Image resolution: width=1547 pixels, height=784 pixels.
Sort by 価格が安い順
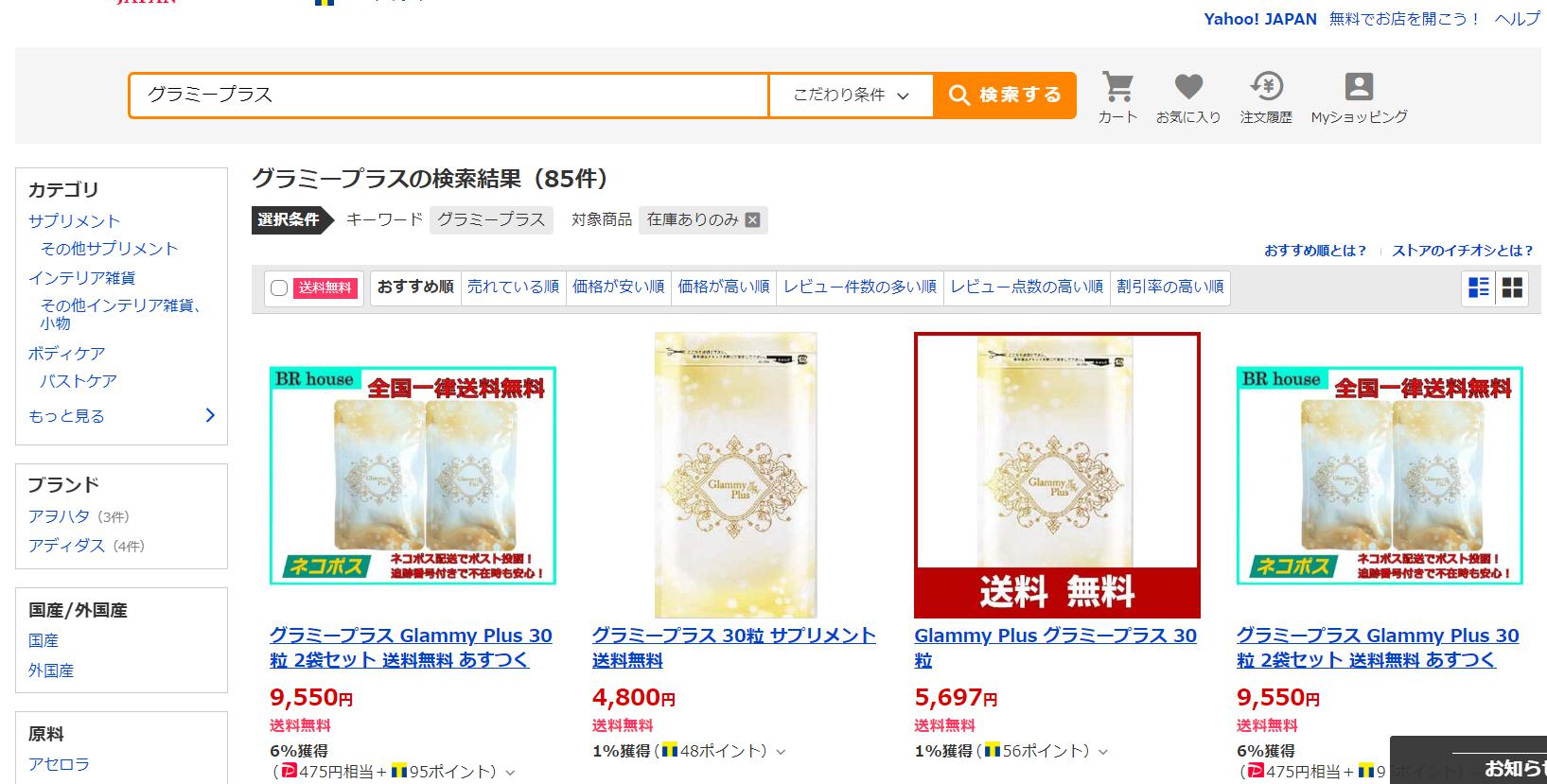point(618,287)
